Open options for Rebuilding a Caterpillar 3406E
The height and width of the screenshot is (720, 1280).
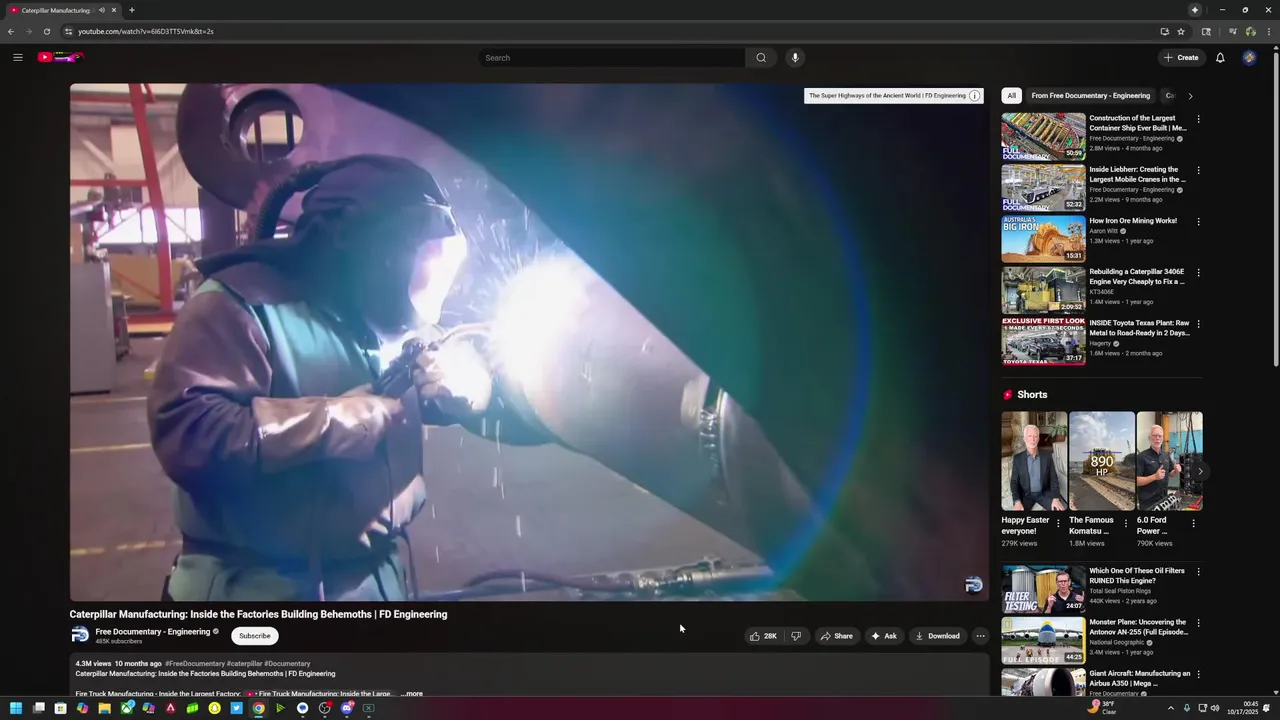(x=1198, y=273)
